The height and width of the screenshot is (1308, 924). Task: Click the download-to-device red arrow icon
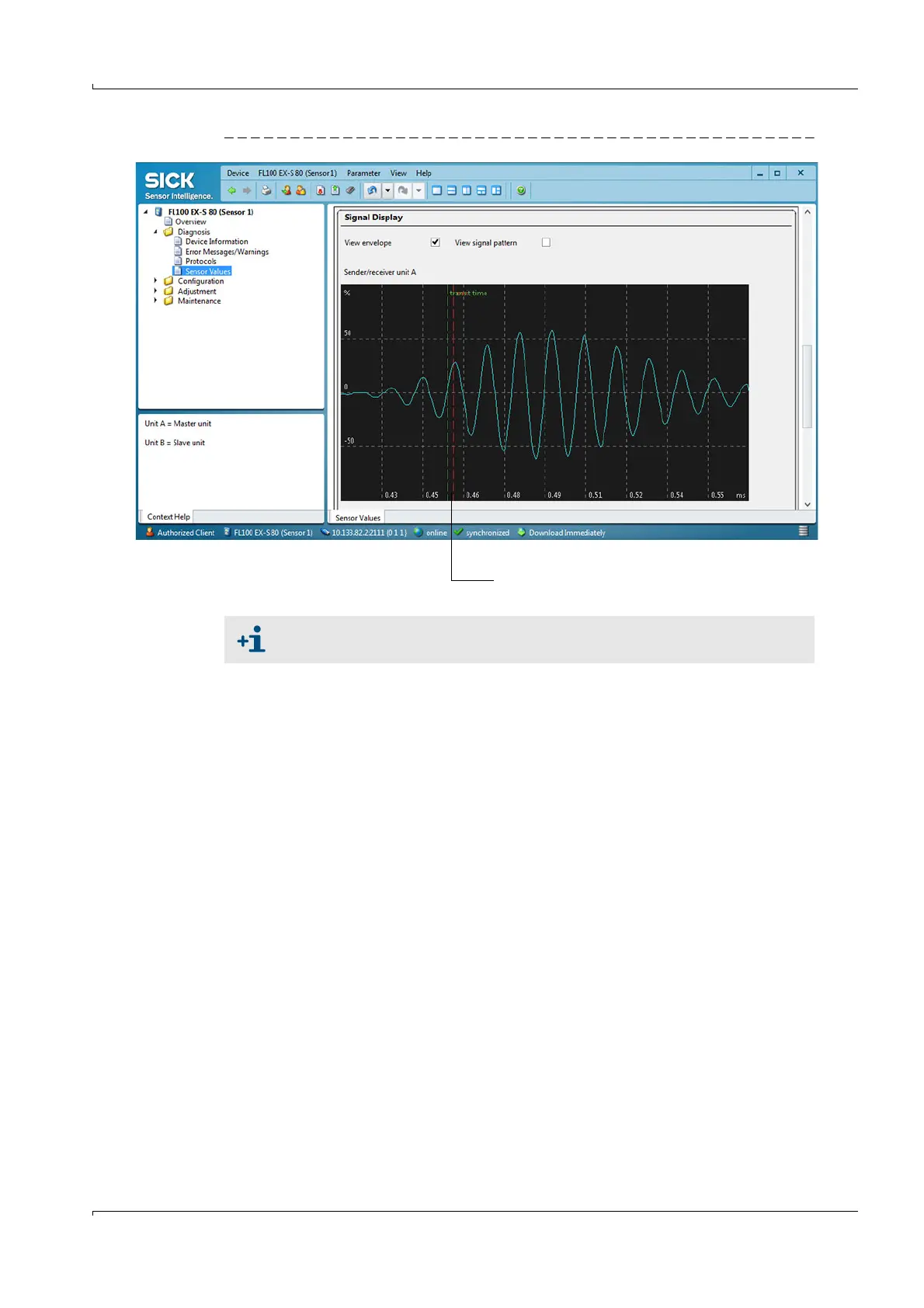pyautogui.click(x=320, y=190)
